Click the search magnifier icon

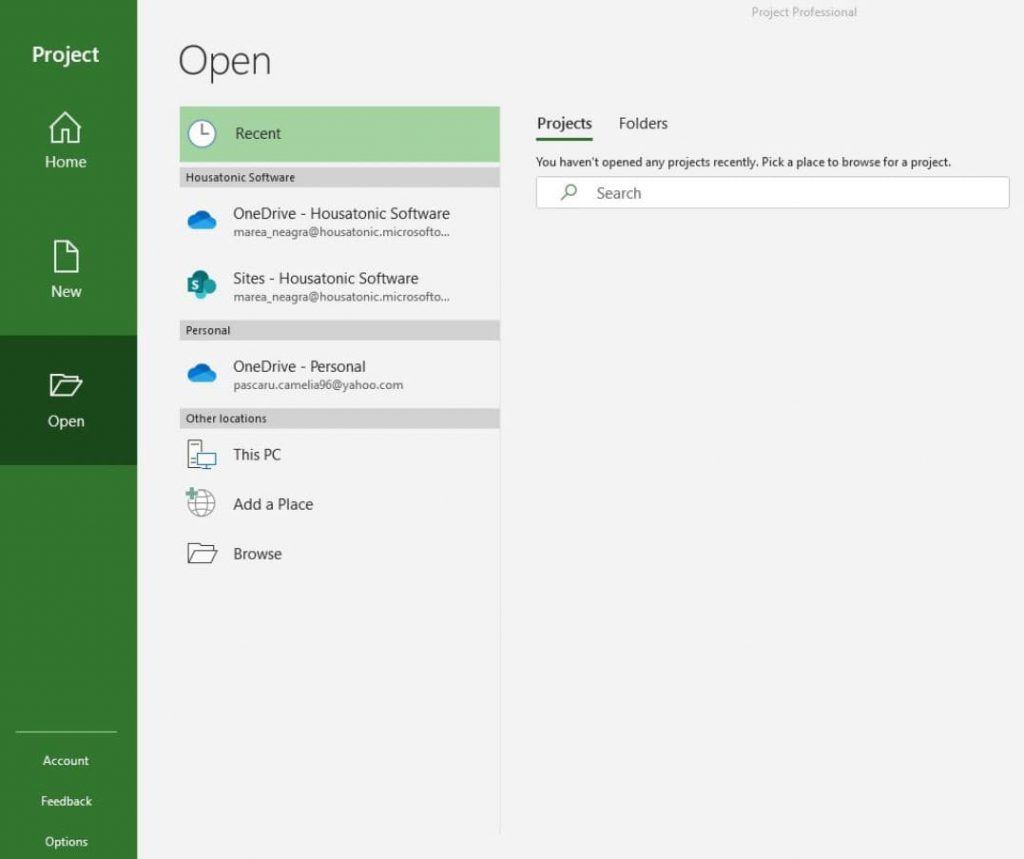(x=568, y=192)
